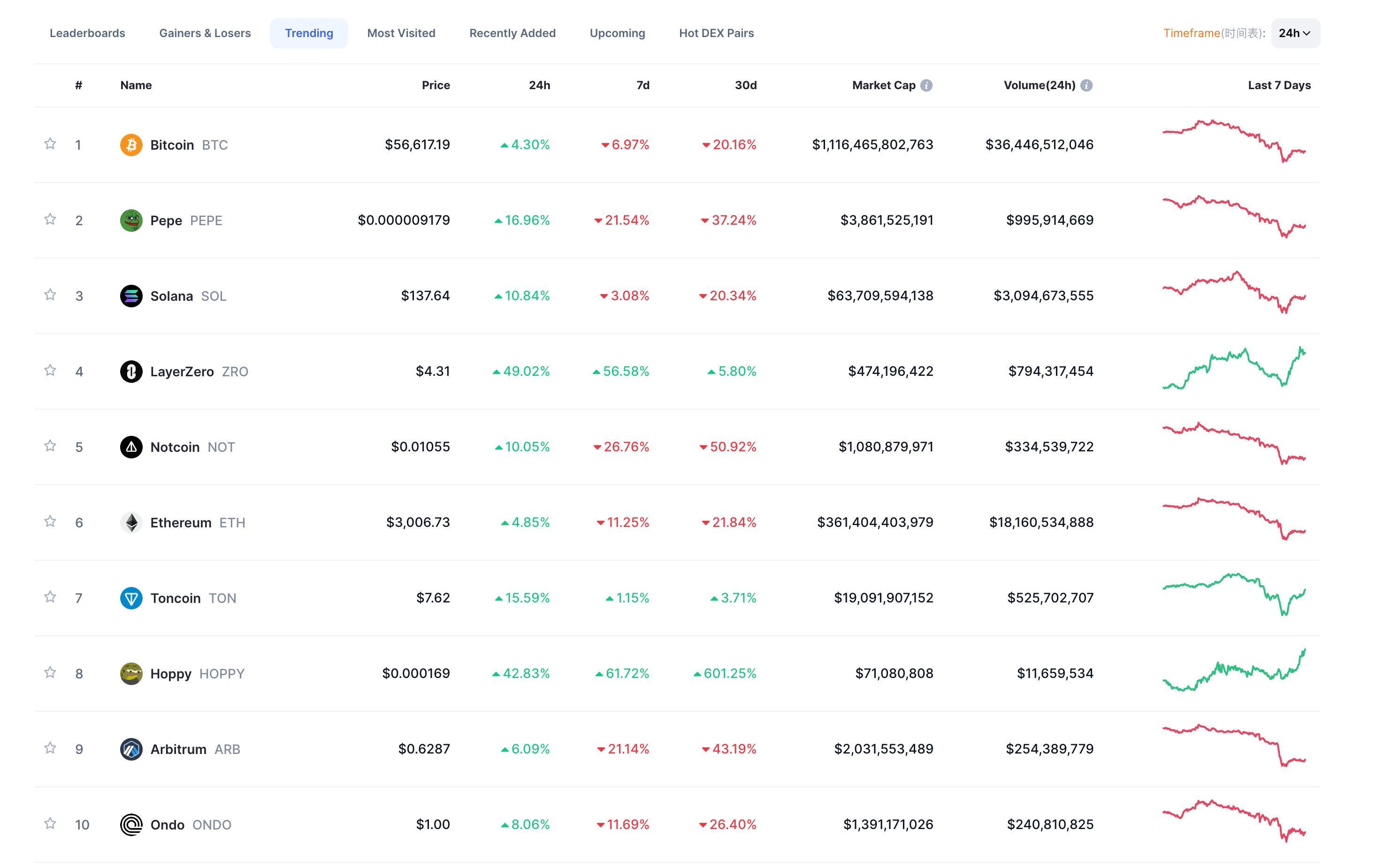The image size is (1377, 868).
Task: Select the Recently Added tab
Action: pyautogui.click(x=513, y=33)
